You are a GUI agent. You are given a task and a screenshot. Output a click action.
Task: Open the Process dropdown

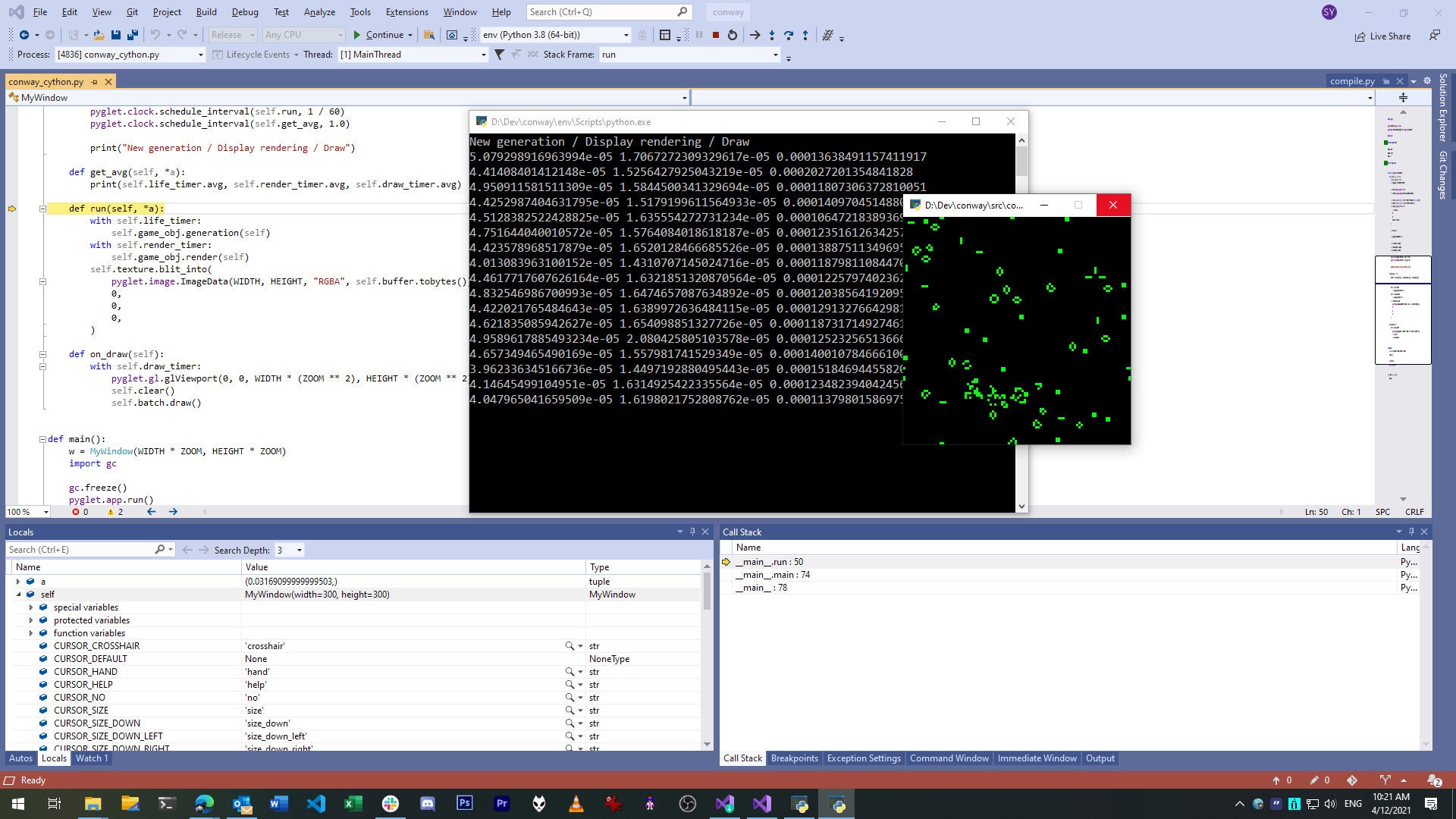pos(200,55)
